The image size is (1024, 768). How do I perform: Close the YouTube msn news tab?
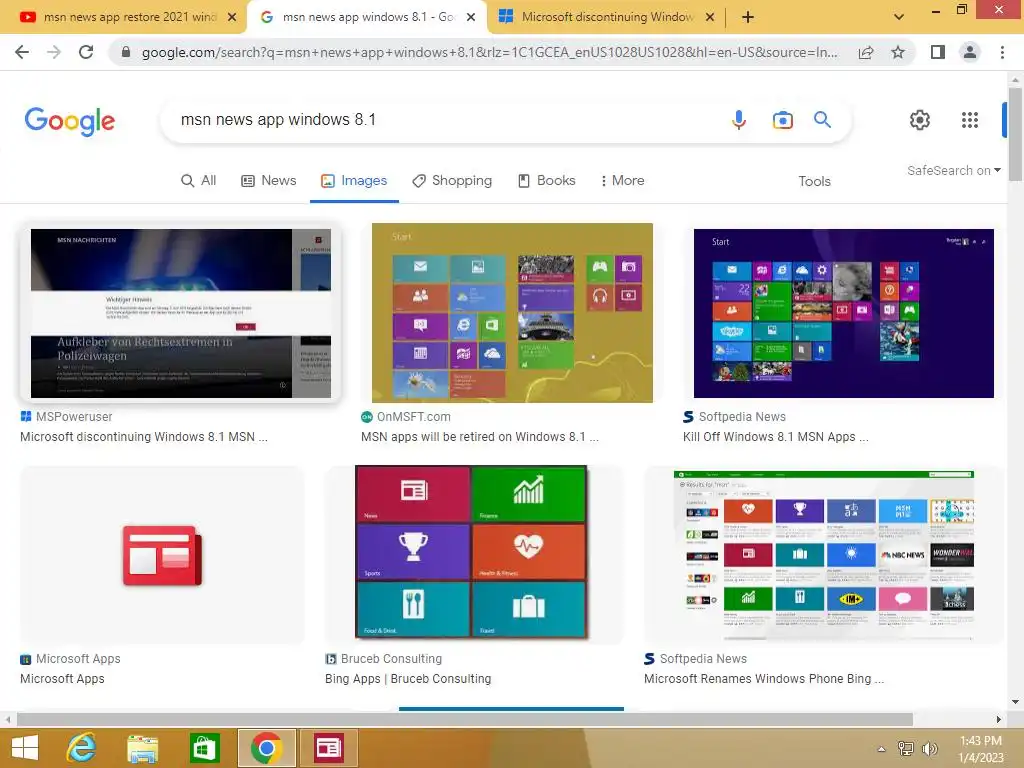[232, 17]
